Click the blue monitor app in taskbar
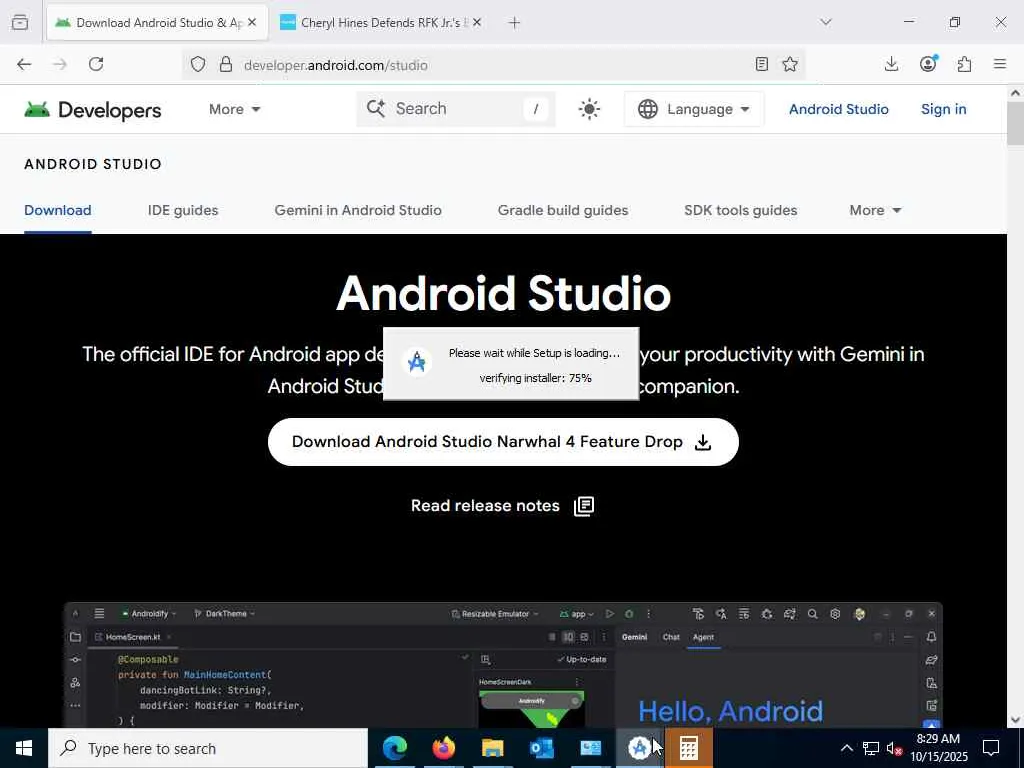Screen dimensions: 1024x768 590,748
